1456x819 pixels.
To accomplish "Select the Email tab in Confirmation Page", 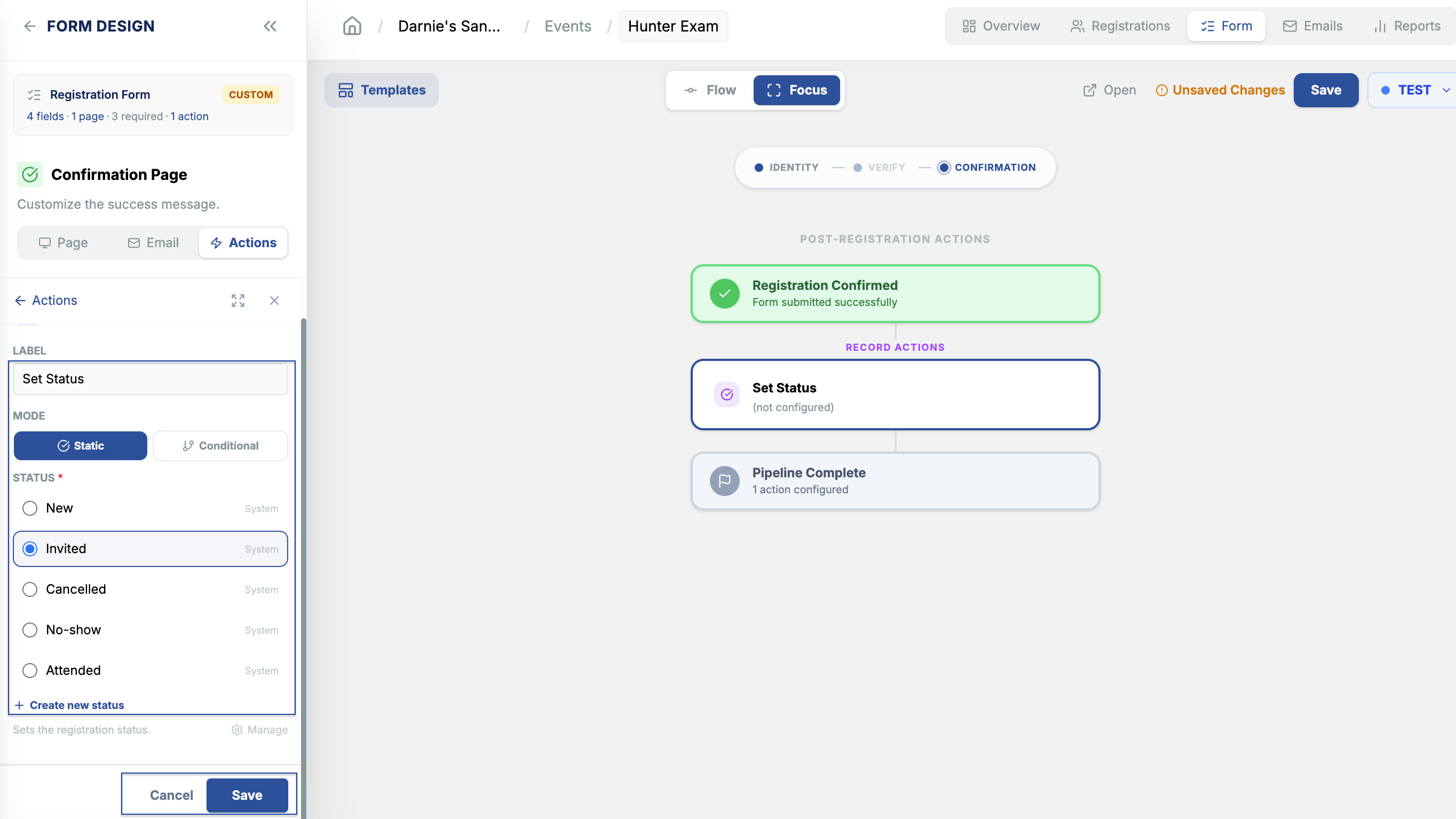I will 153,243.
